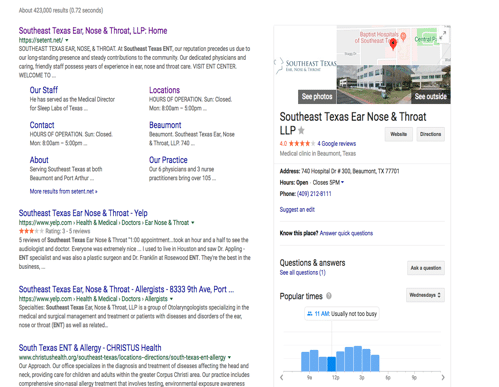Open the Allergists 8333 9th Ave result
The width and height of the screenshot is (499, 387).
(x=126, y=289)
